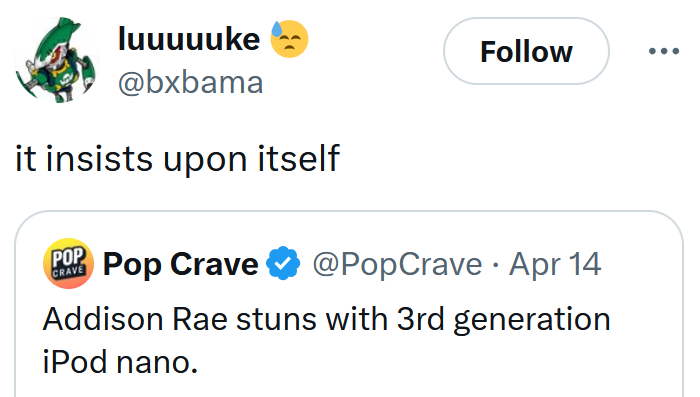The image size is (700, 397).
Task: Open luuuuuke's green robot profile avatar
Action: coord(57,60)
